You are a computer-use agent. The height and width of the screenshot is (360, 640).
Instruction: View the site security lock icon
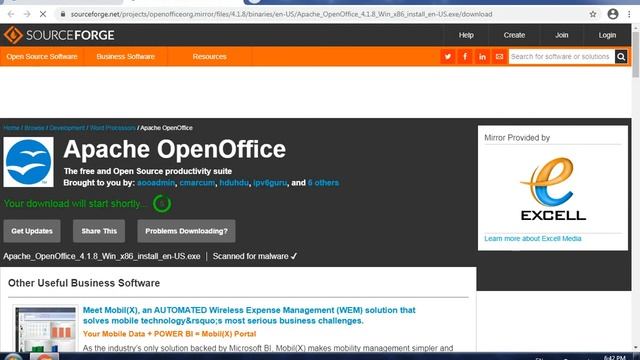(62, 14)
